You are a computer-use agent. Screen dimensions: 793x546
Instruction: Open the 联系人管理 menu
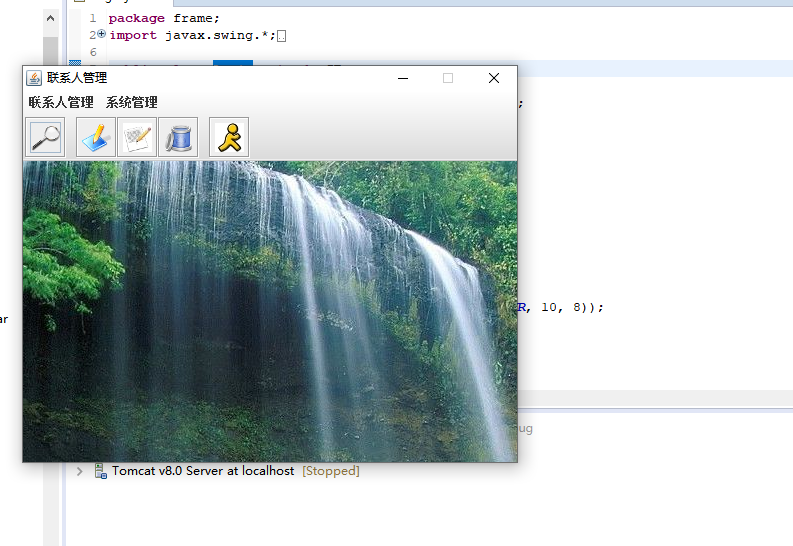coord(61,103)
